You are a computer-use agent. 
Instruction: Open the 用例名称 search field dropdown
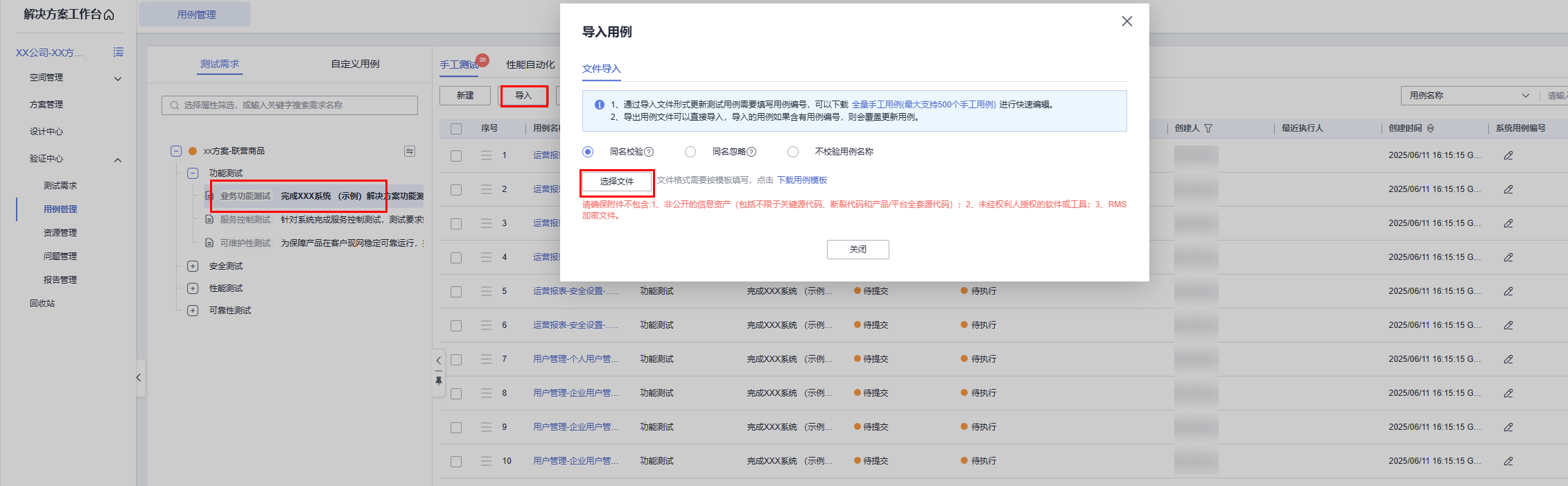point(1469,96)
